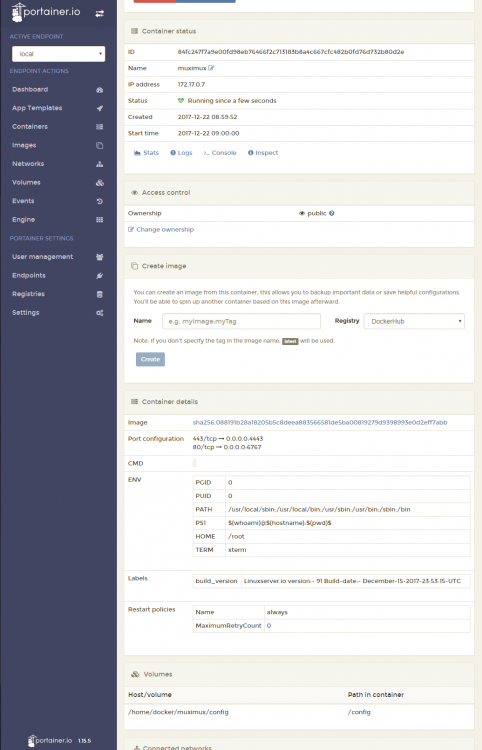
Task: Open the container Console
Action: coord(220,153)
